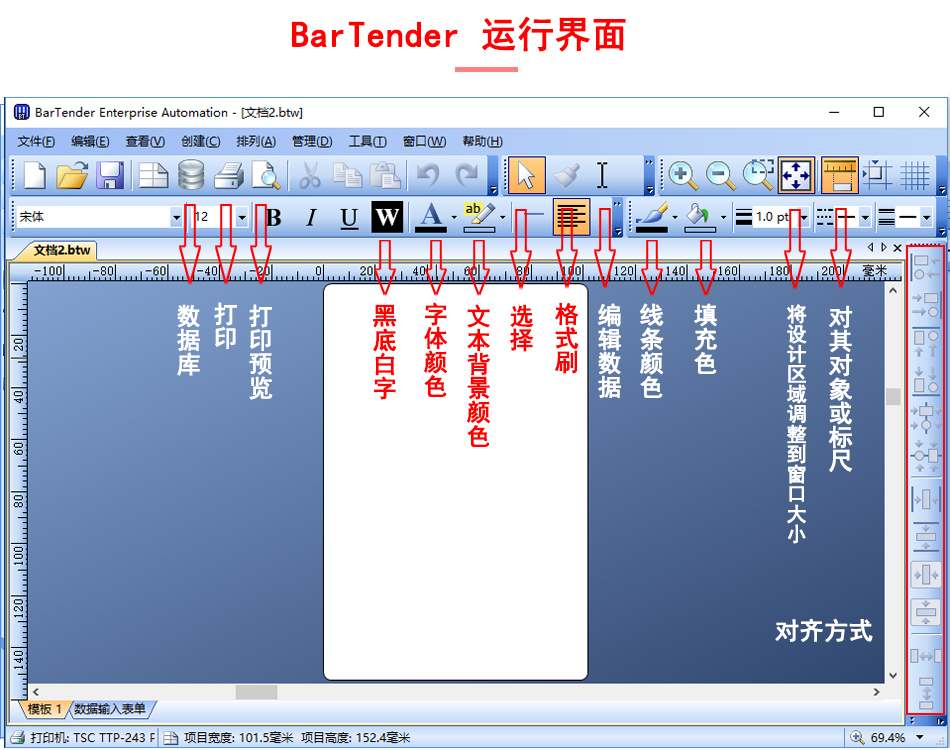Open the 编辑(E) menu

[90, 141]
